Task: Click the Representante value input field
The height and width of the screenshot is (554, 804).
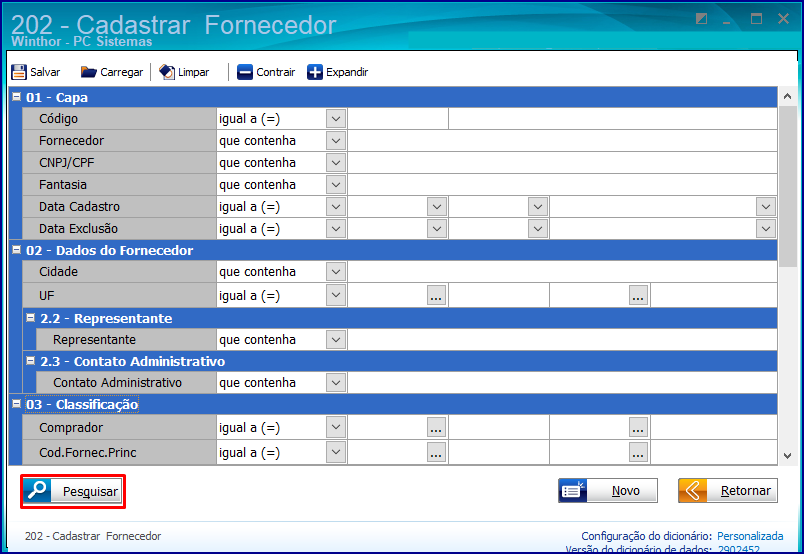Action: tap(562, 340)
